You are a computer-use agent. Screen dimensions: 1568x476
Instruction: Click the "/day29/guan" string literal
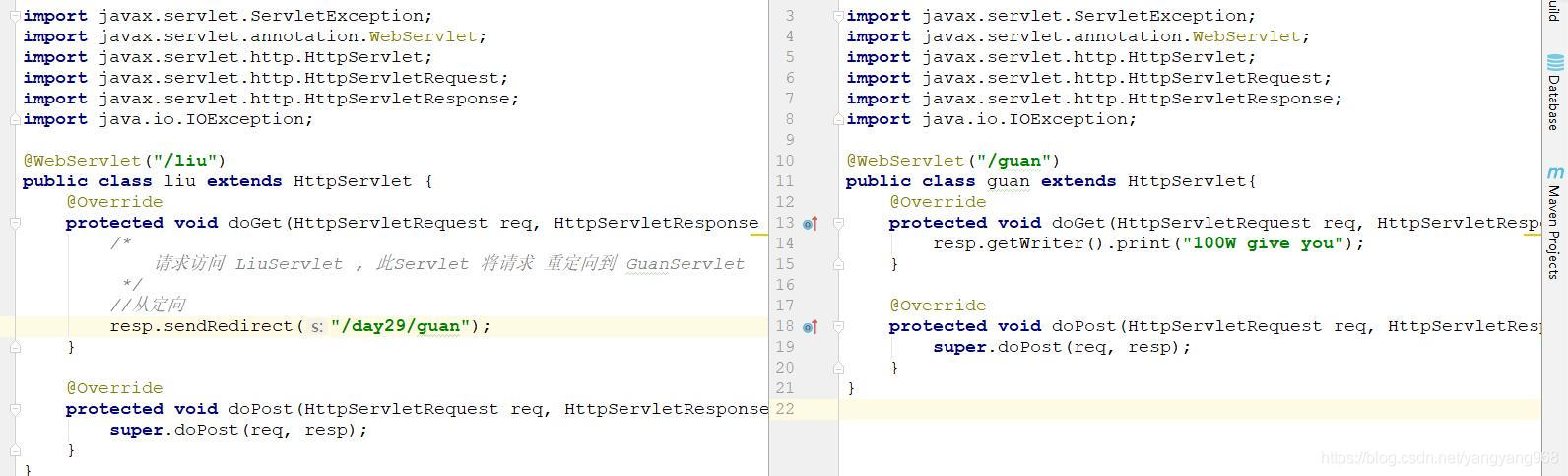[x=400, y=326]
